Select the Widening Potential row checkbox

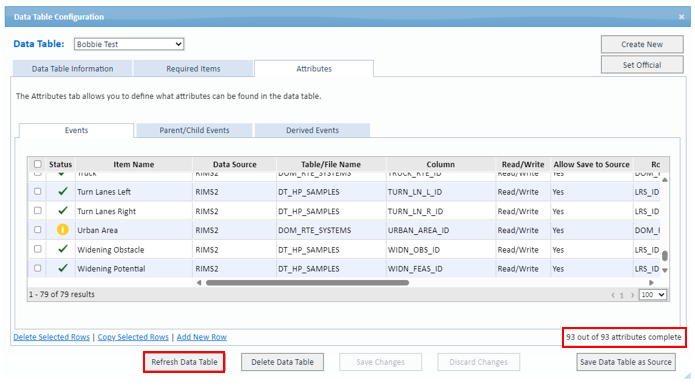pos(38,268)
